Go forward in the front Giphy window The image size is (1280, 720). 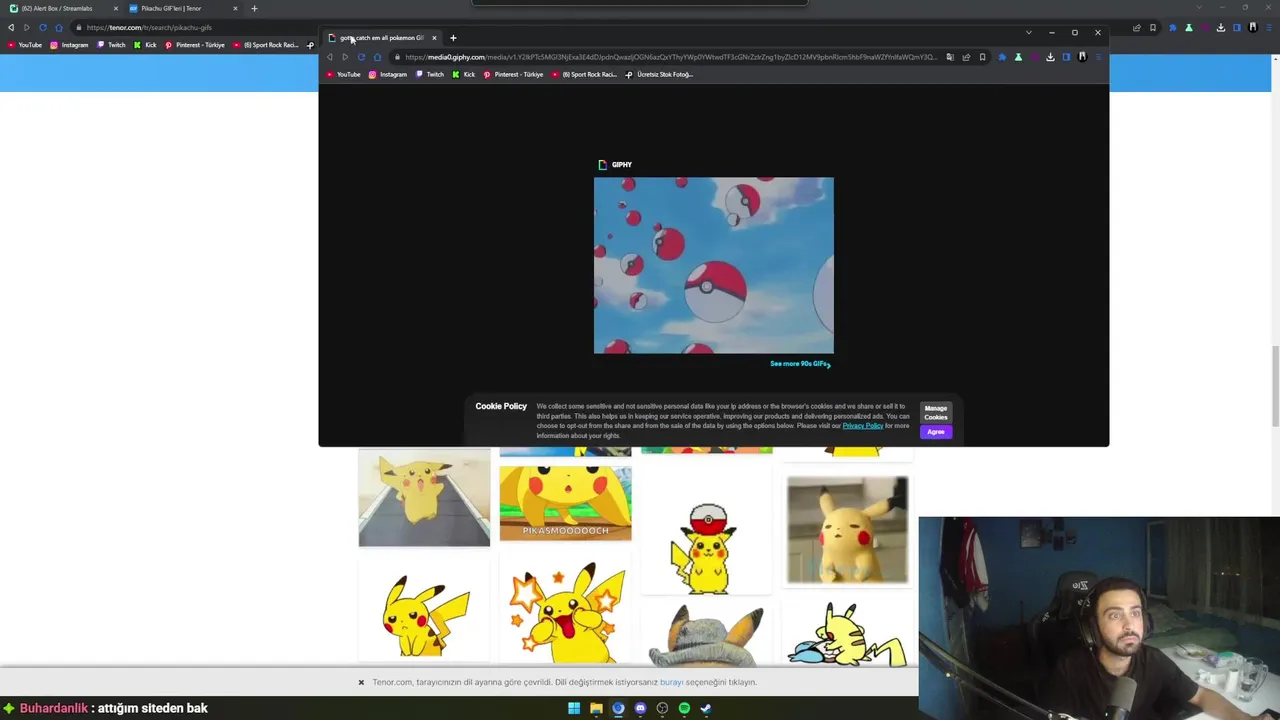coord(345,57)
